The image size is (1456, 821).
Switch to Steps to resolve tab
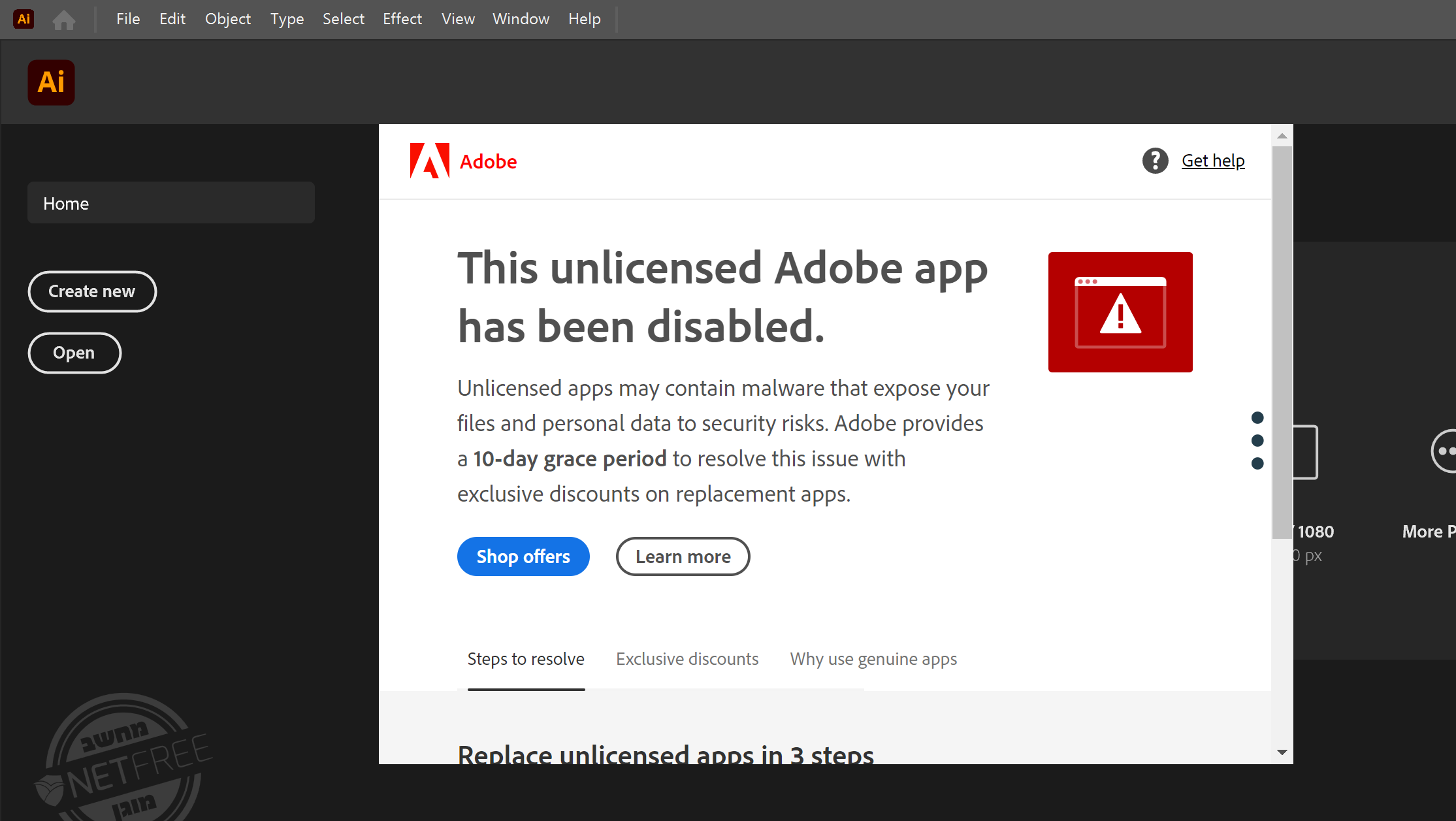coord(526,659)
